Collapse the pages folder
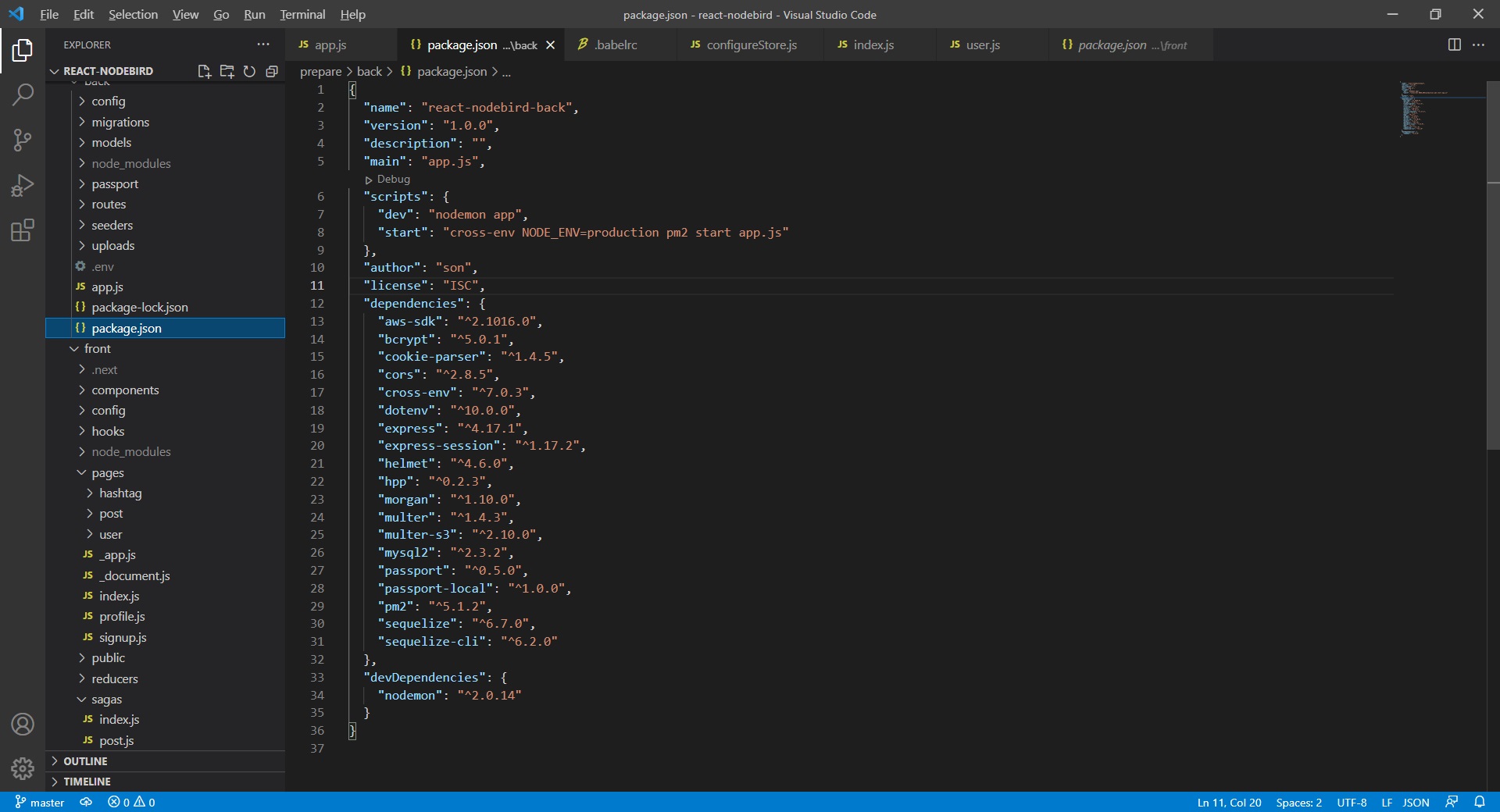Image resolution: width=1500 pixels, height=812 pixels. (107, 472)
